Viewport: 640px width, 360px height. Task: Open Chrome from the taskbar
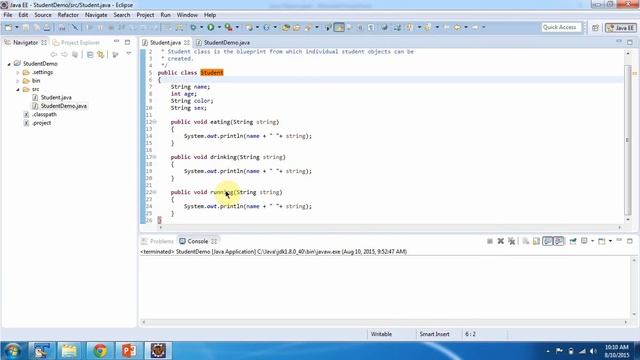coord(100,351)
